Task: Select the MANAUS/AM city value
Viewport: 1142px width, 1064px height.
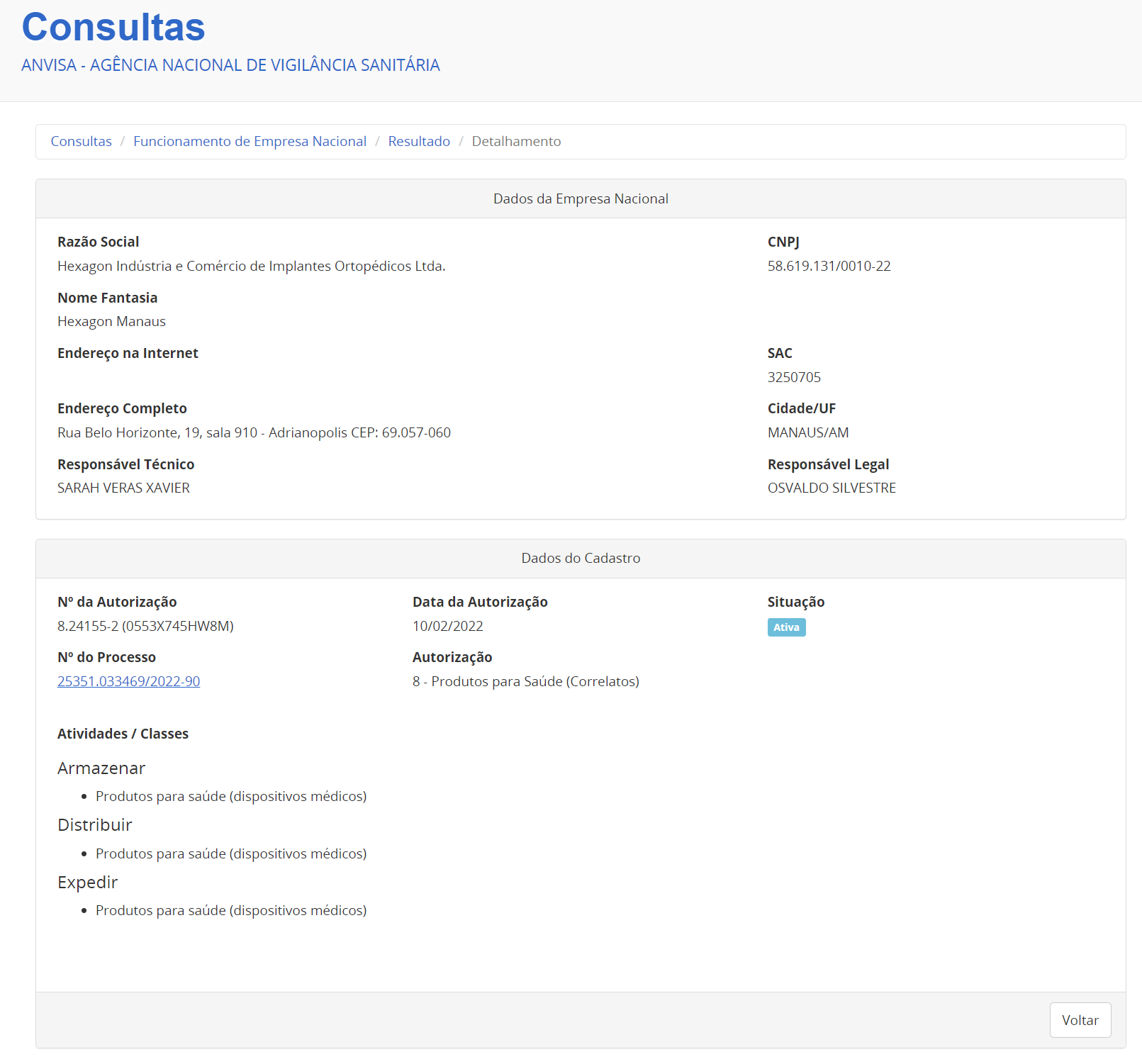Action: 808,432
